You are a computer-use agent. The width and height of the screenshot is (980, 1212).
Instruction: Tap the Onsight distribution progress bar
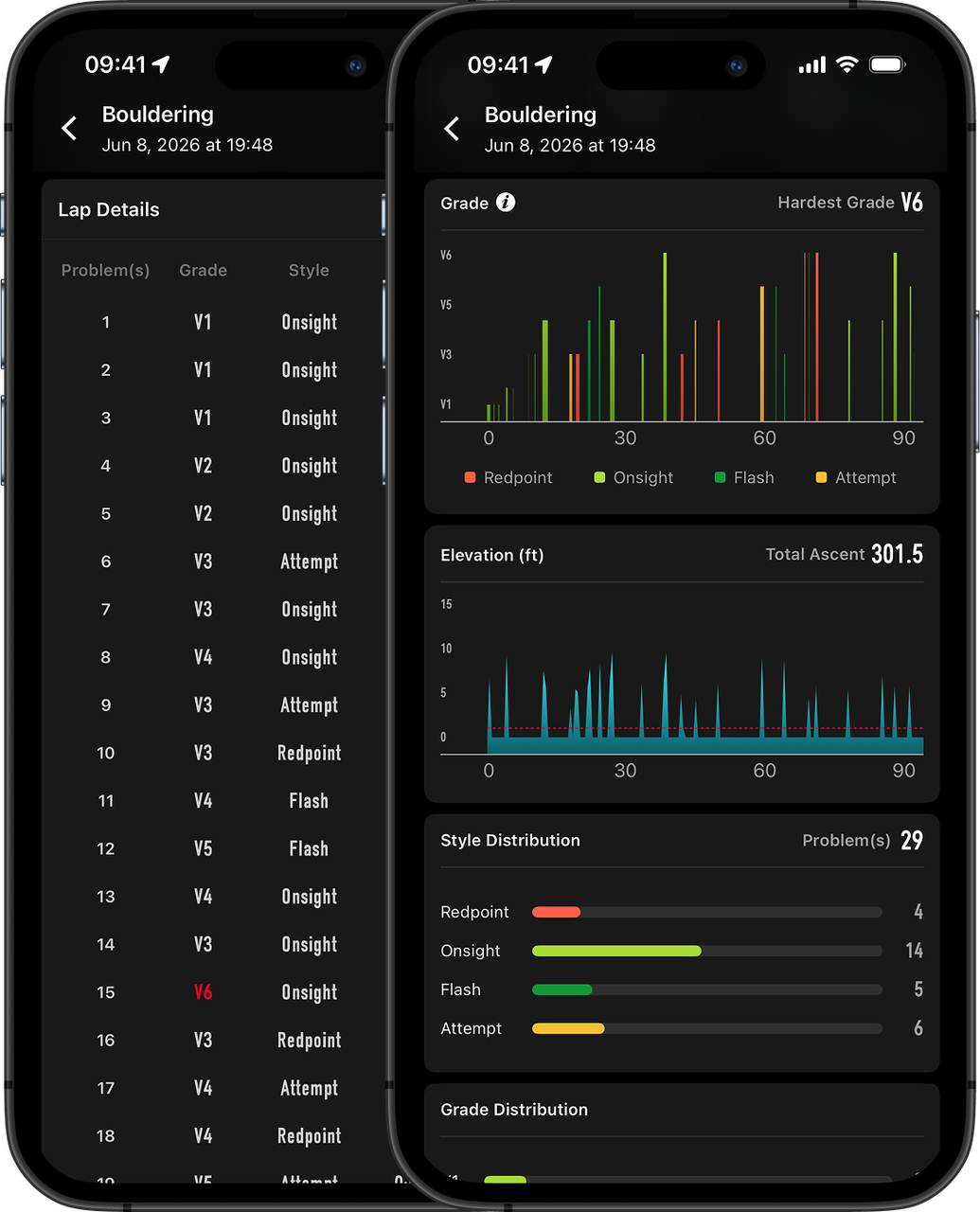click(x=707, y=951)
